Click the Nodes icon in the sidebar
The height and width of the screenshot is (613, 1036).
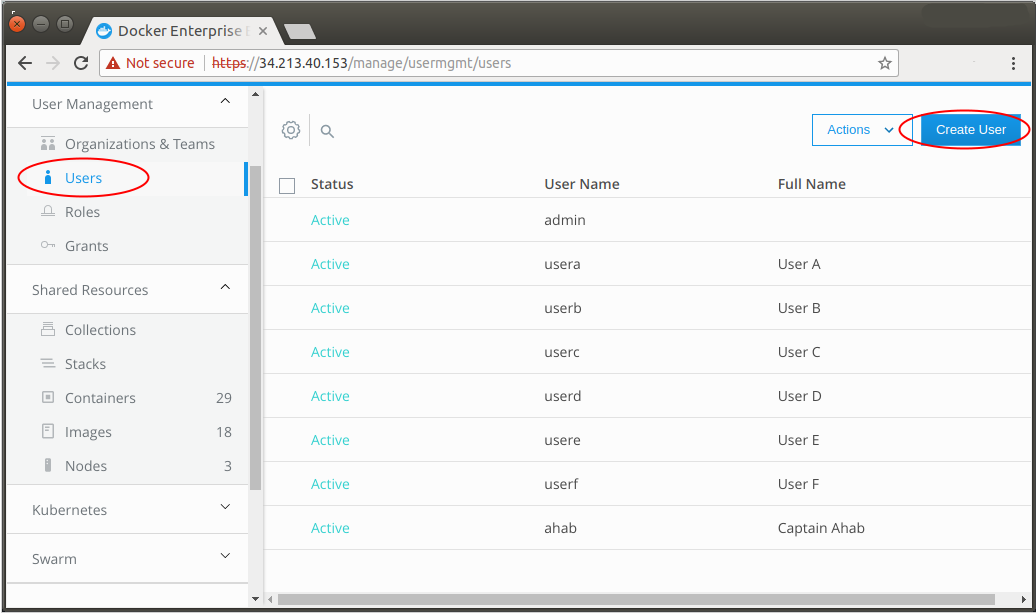pyautogui.click(x=47, y=466)
